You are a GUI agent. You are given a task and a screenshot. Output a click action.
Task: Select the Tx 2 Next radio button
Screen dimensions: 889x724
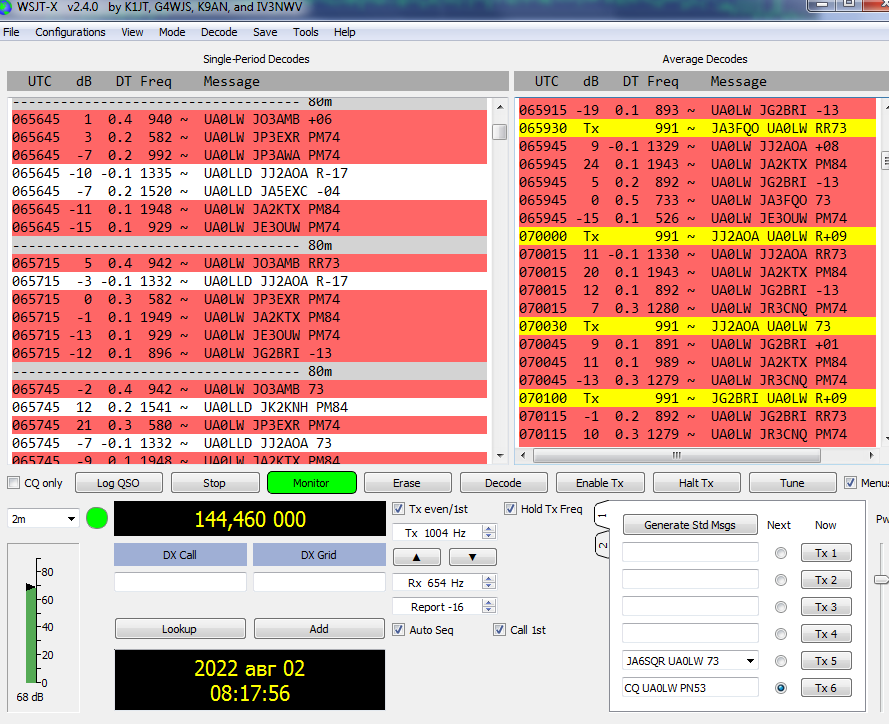point(781,580)
